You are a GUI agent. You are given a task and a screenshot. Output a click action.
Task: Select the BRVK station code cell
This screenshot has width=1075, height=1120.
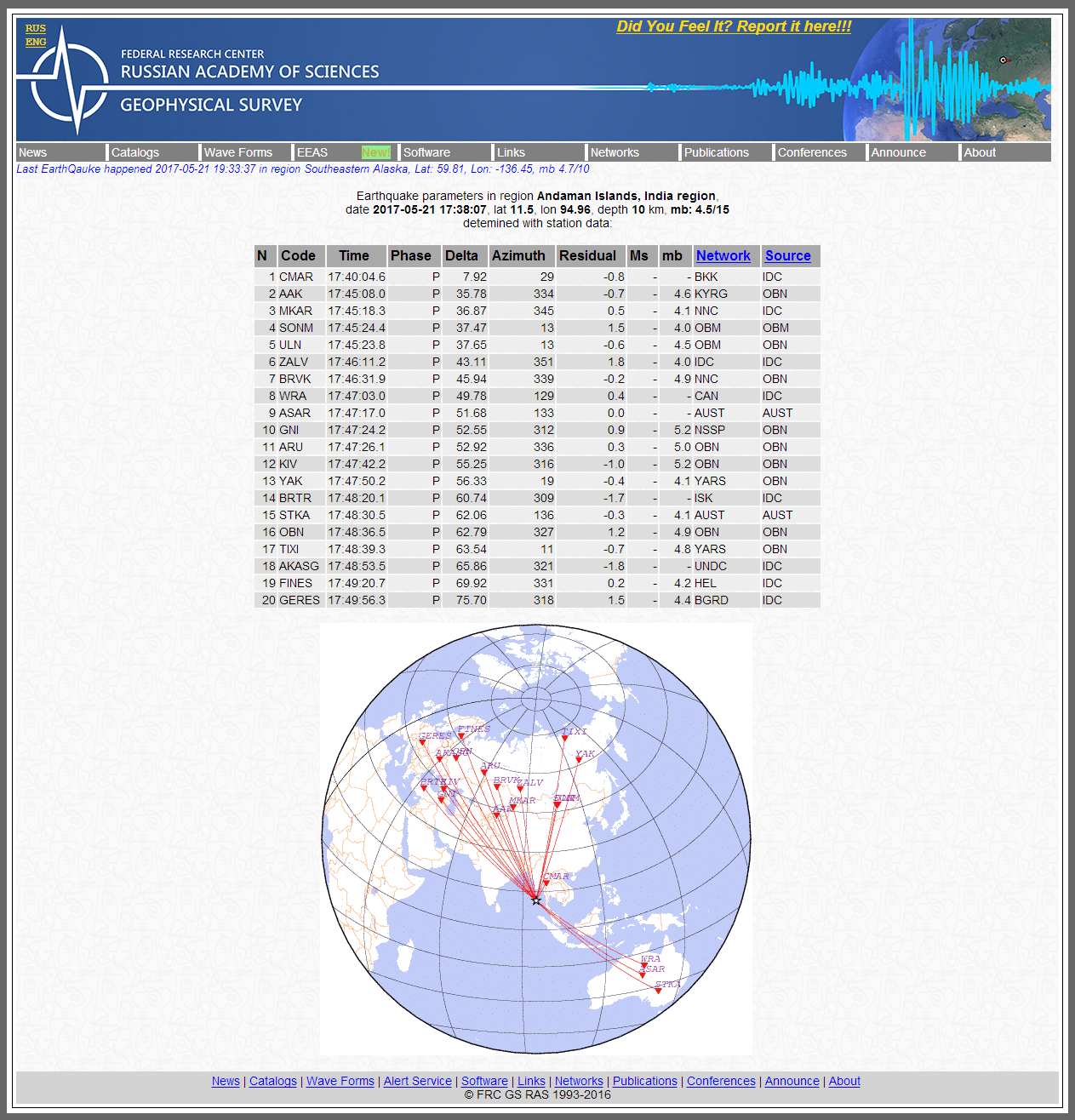pos(300,379)
